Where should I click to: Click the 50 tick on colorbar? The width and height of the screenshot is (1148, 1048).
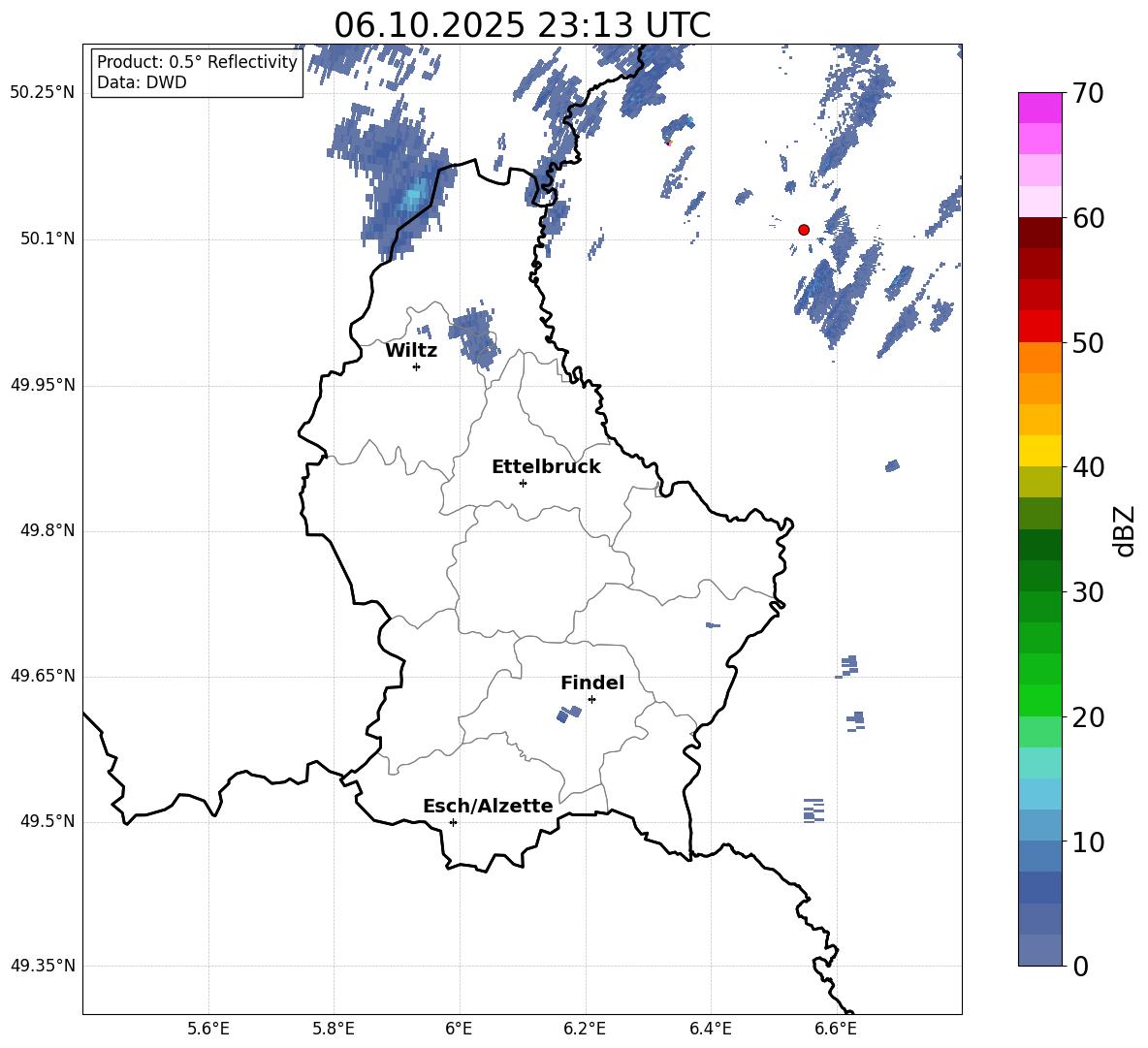pyautogui.click(x=1088, y=343)
